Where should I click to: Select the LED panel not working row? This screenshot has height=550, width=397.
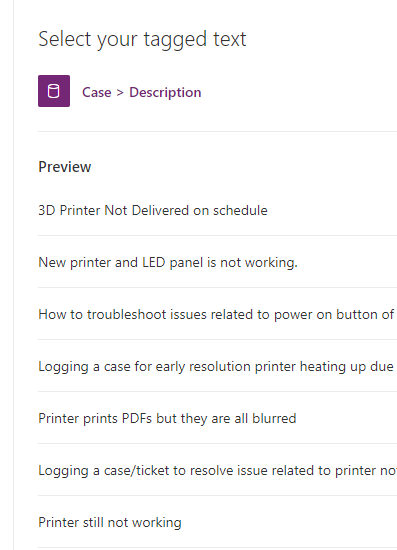pyautogui.click(x=217, y=262)
